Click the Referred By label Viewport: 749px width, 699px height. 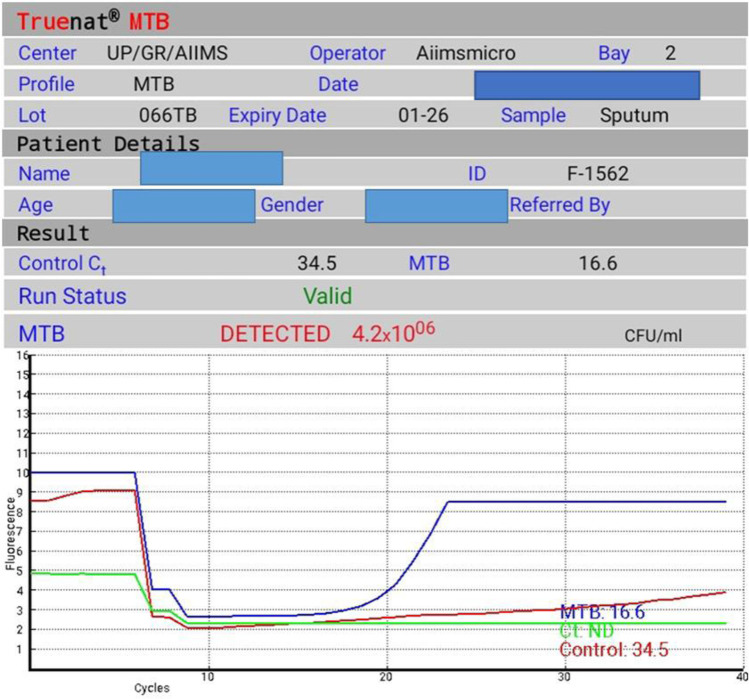pyautogui.click(x=560, y=205)
